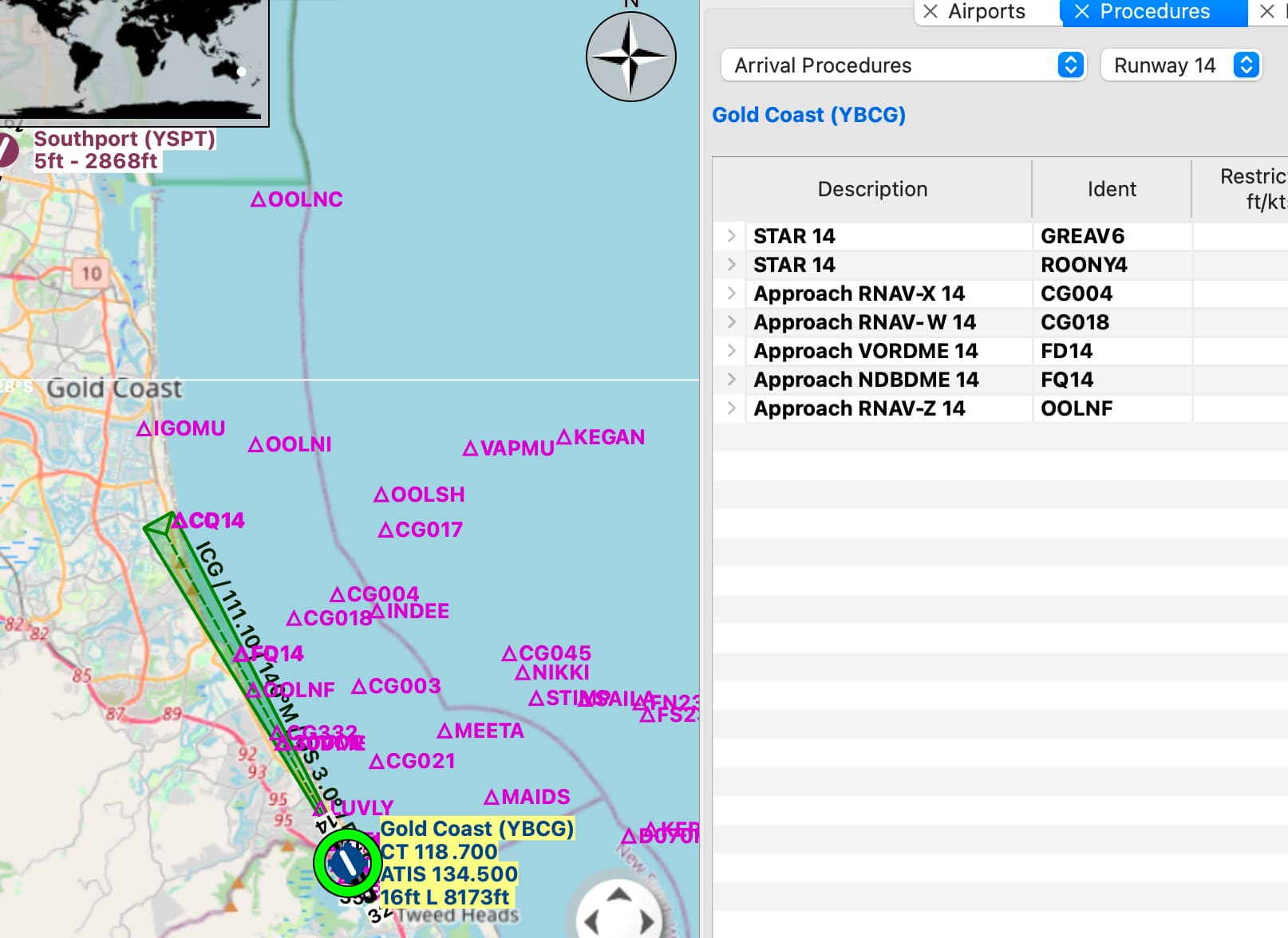Expand the Approach NDBDME 14 row
Image resolution: width=1288 pixels, height=938 pixels.
coord(732,380)
